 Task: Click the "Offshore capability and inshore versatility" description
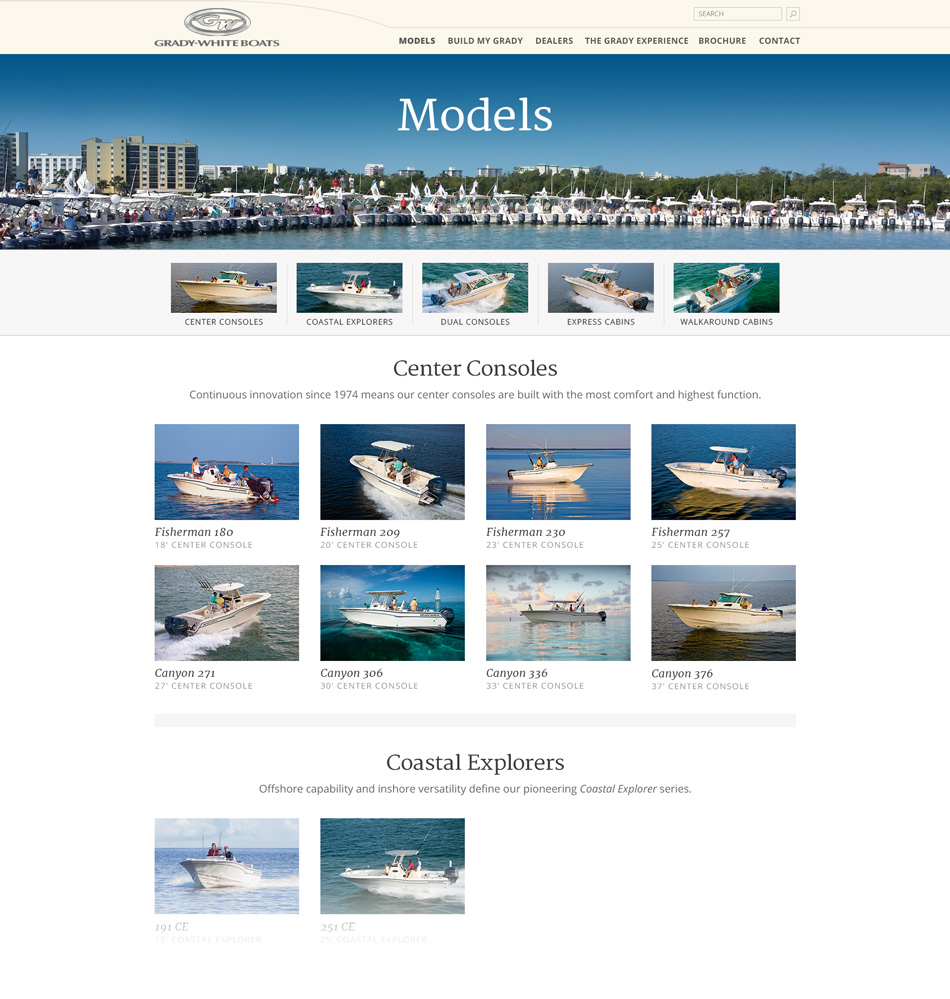click(x=475, y=789)
